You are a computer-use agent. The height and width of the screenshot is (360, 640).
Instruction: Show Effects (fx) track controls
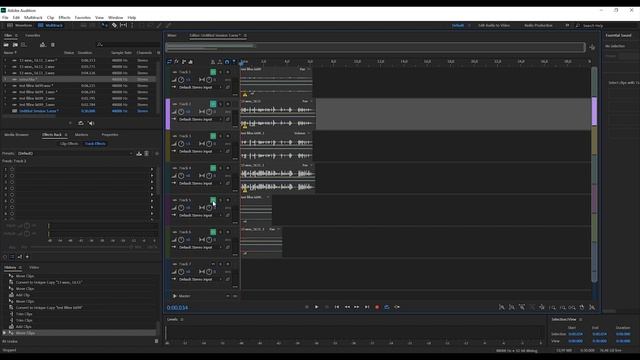pos(177,62)
